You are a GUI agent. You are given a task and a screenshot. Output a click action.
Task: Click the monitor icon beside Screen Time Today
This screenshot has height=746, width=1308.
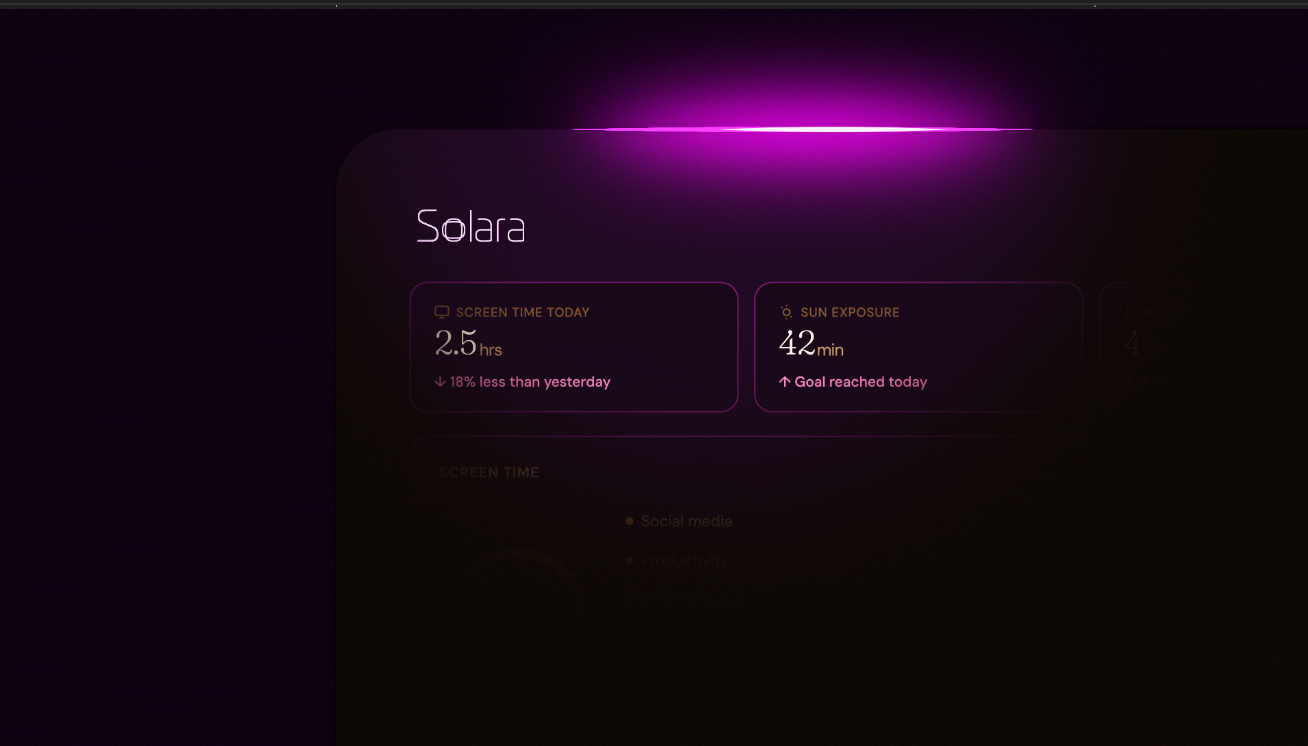click(442, 312)
